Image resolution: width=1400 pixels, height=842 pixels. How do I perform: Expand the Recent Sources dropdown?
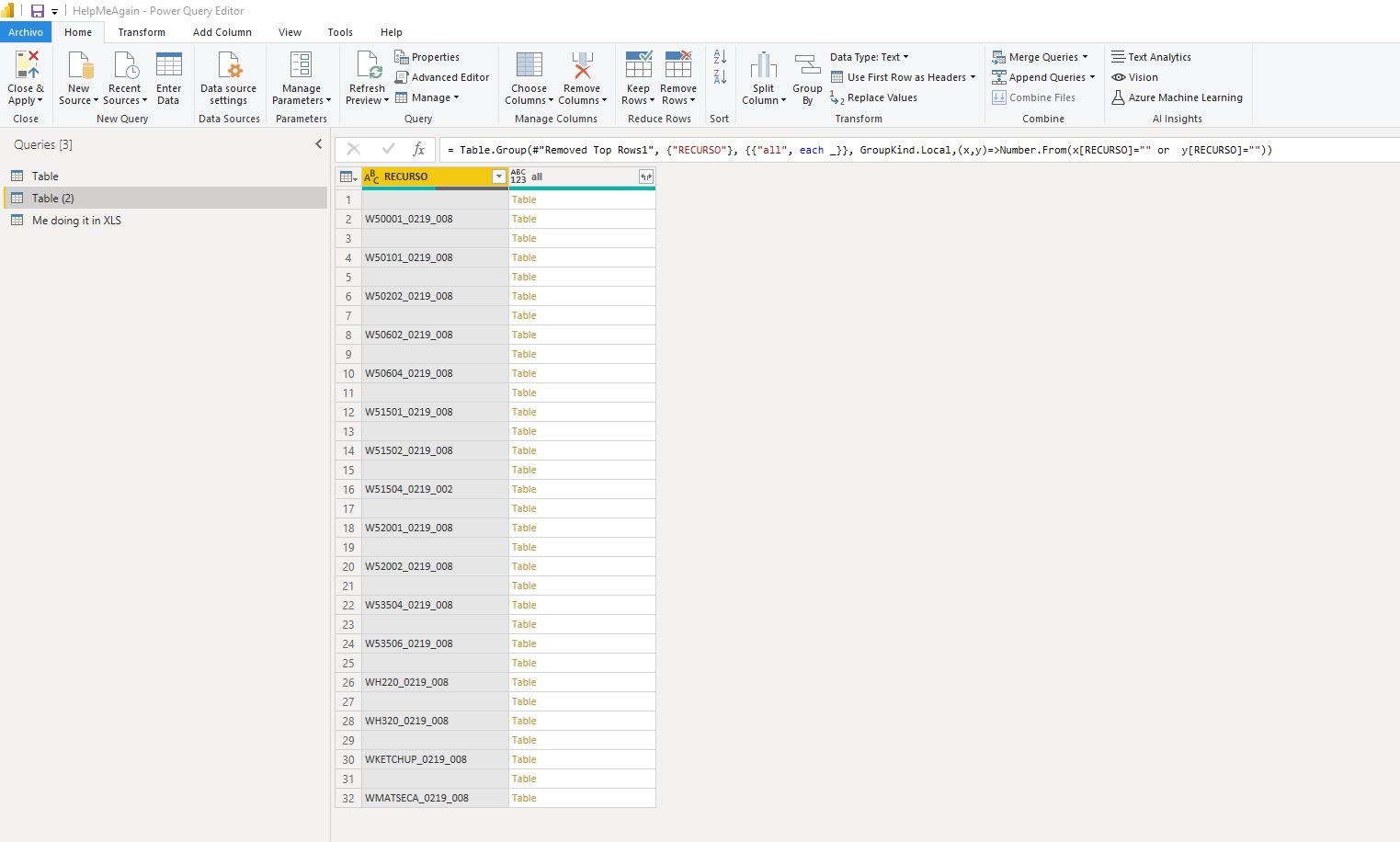pyautogui.click(x=144, y=101)
